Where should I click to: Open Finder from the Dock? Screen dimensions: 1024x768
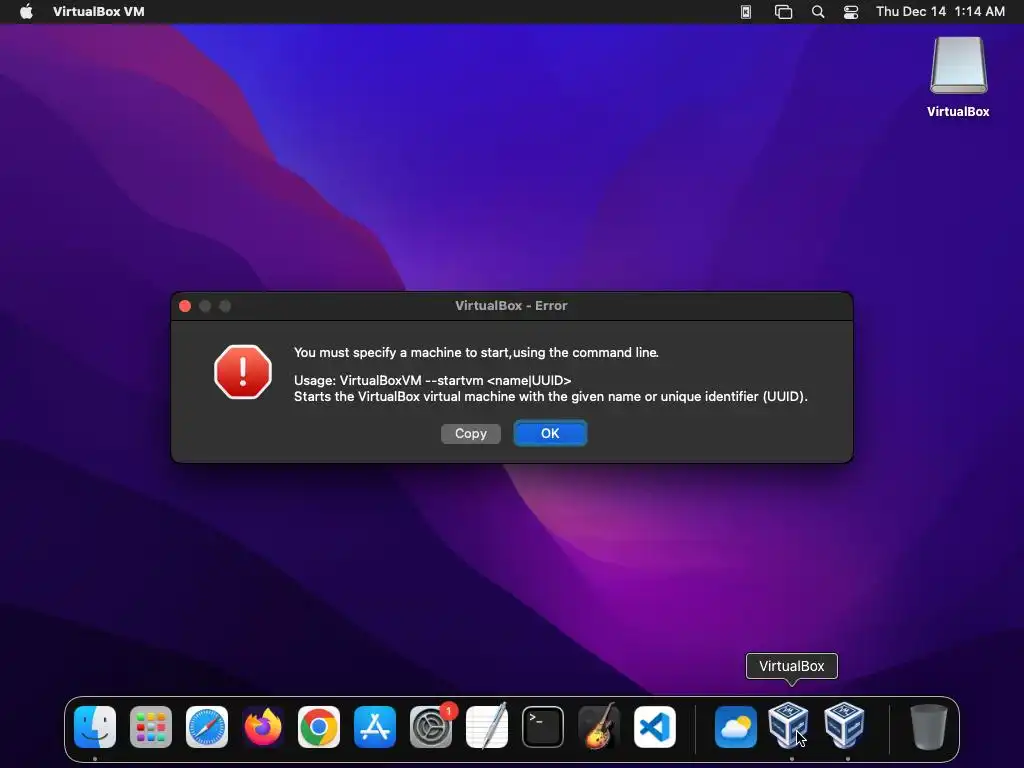pos(95,727)
